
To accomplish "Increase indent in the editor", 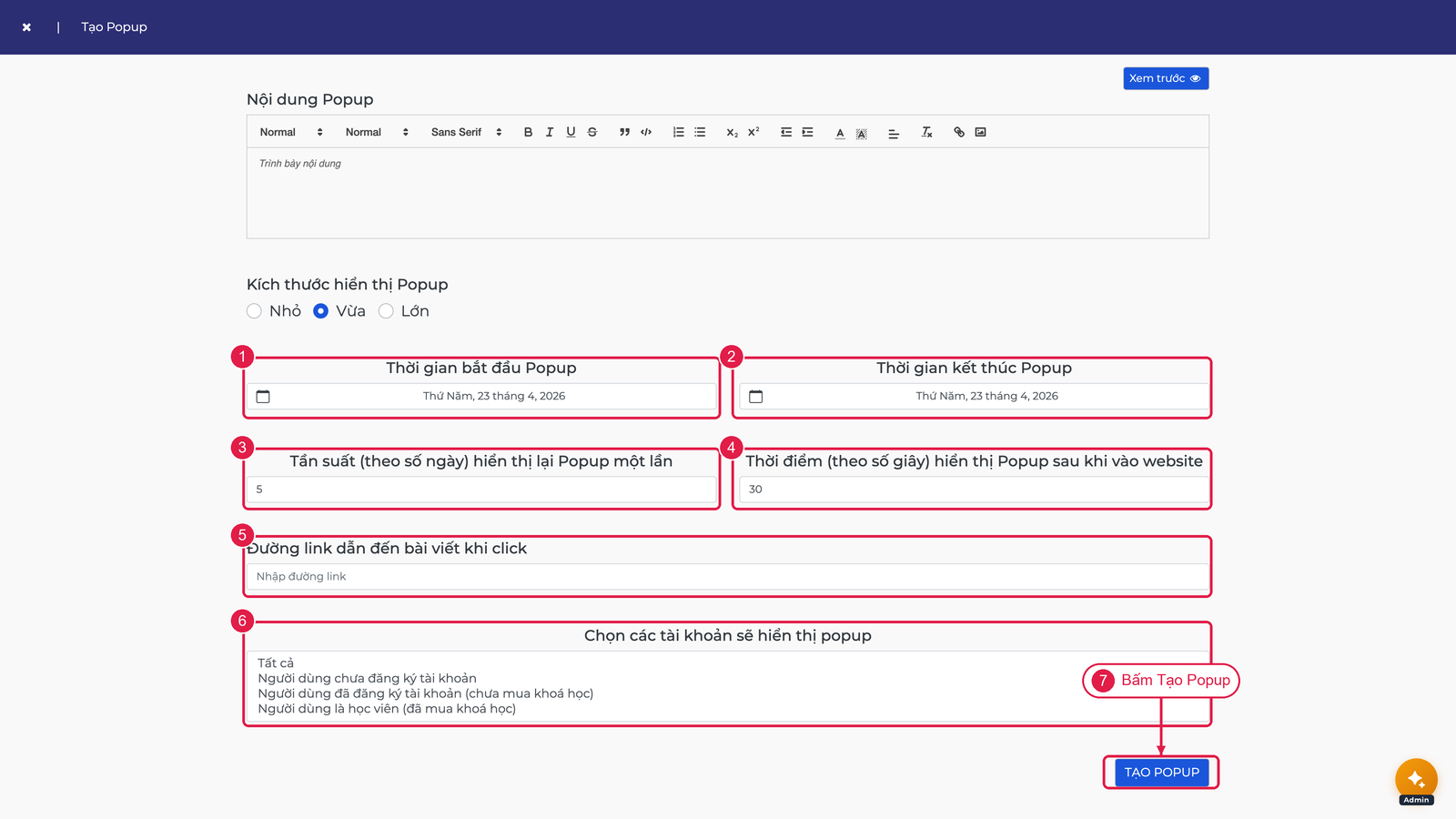I will click(807, 132).
